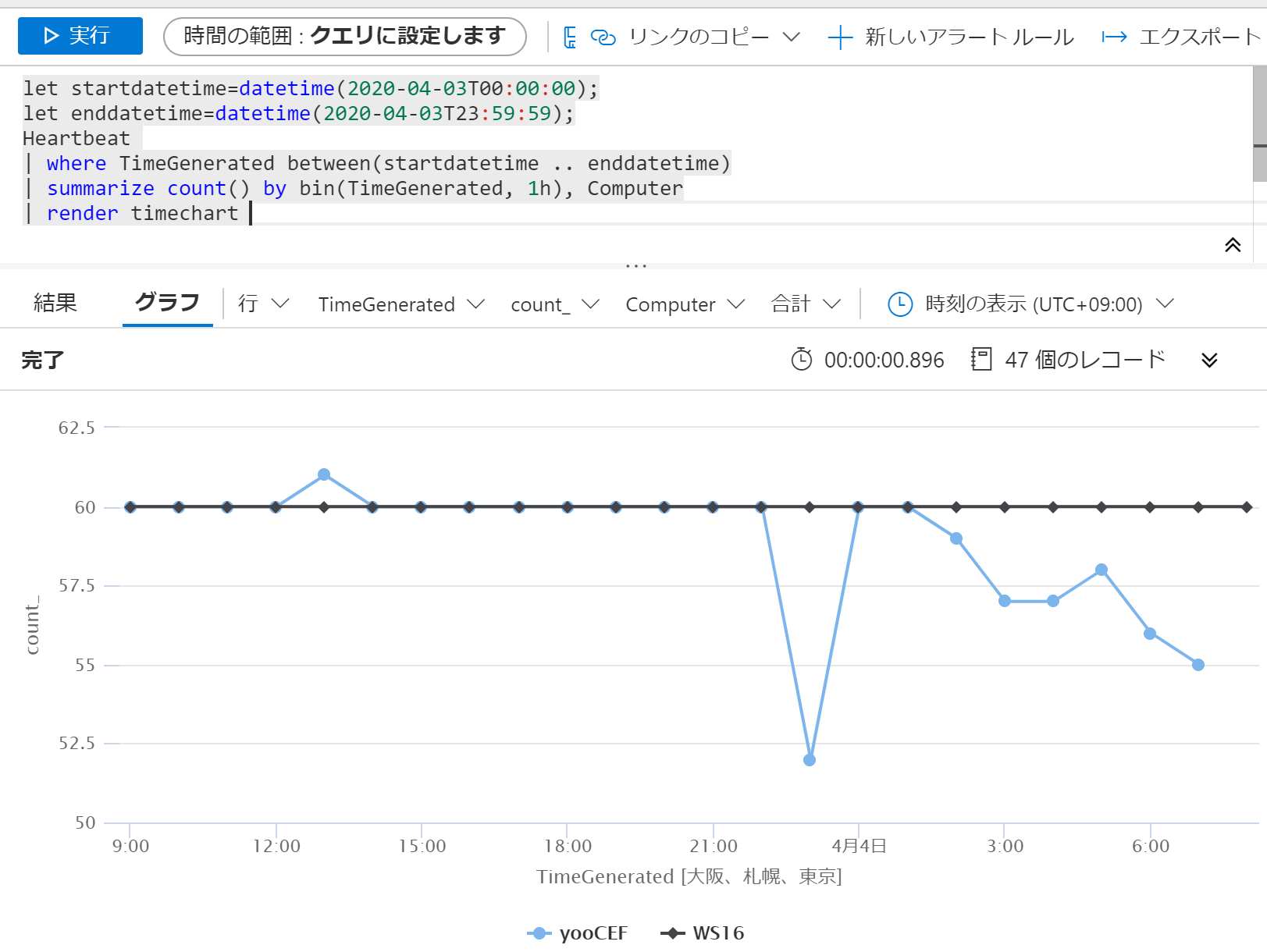
Task: Click the TimeGenerated x-axis title
Action: click(x=689, y=876)
